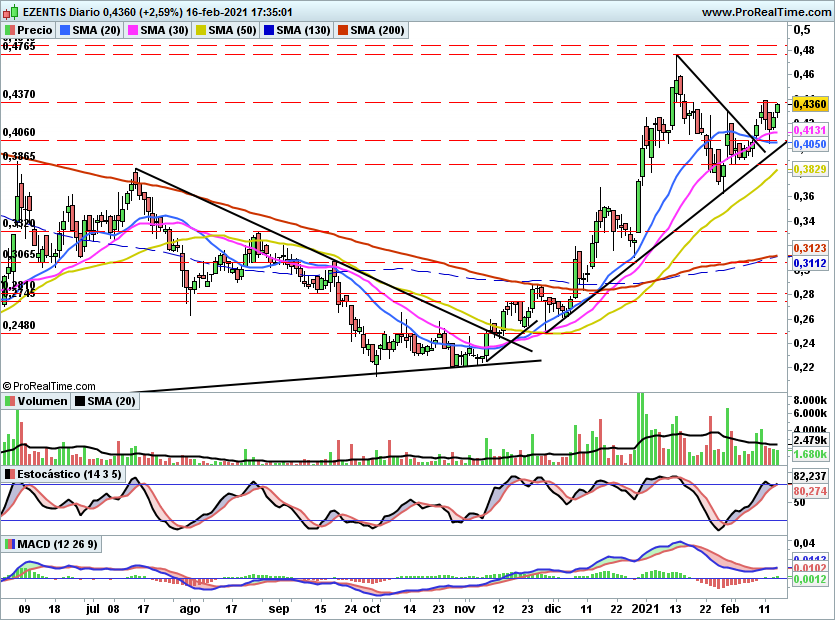The width and height of the screenshot is (835, 620).
Task: Click the 0,4131 SMA value label
Action: [x=809, y=130]
